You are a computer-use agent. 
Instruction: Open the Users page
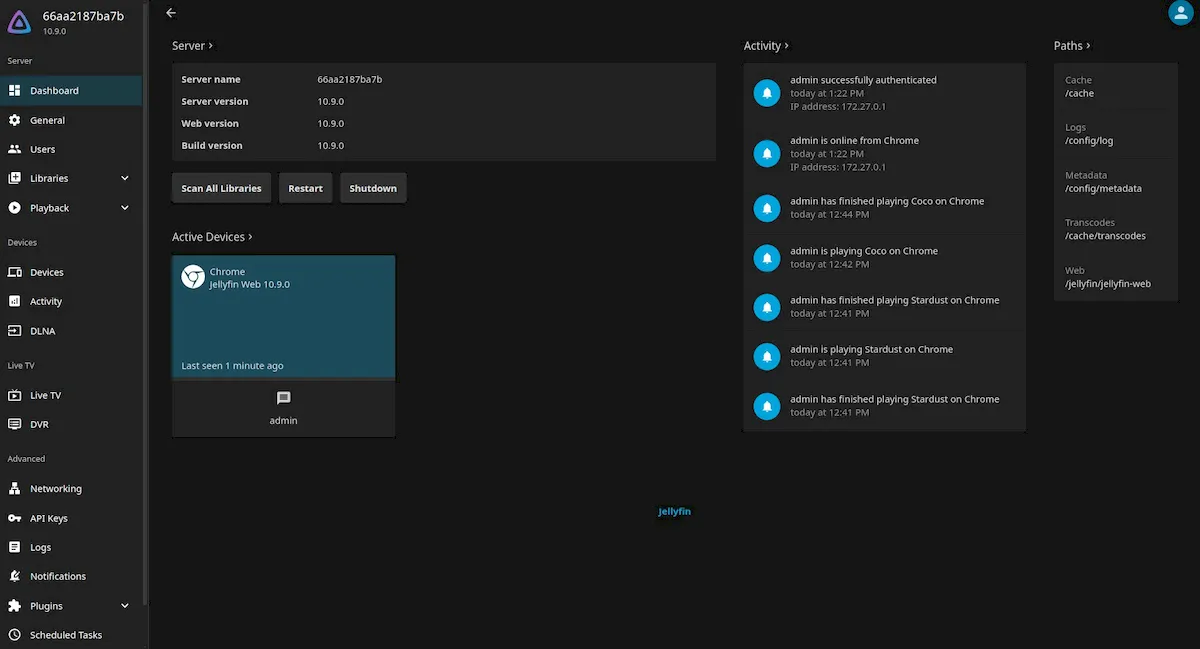tap(71, 149)
